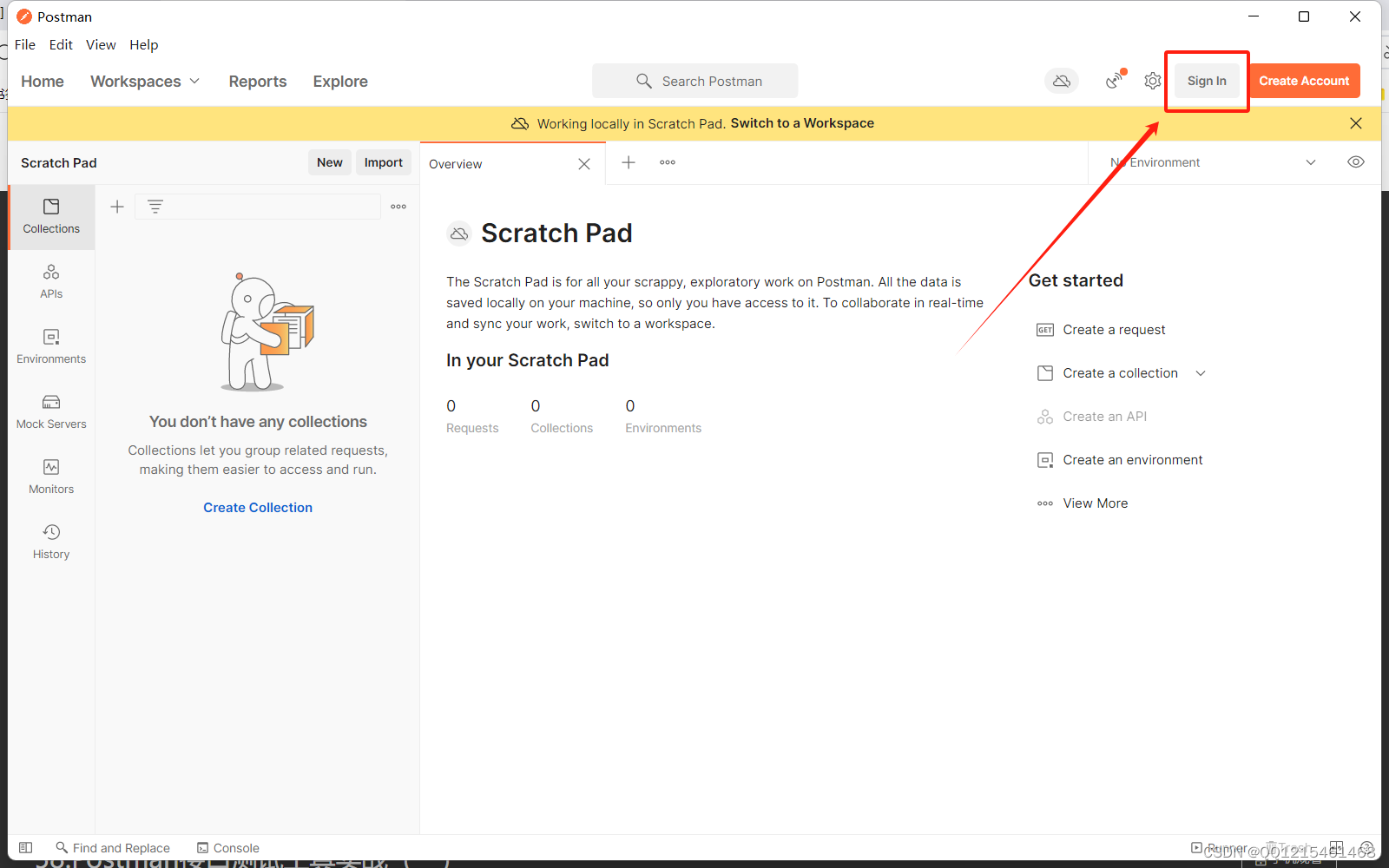Focus the Search Postman field

pyautogui.click(x=694, y=81)
